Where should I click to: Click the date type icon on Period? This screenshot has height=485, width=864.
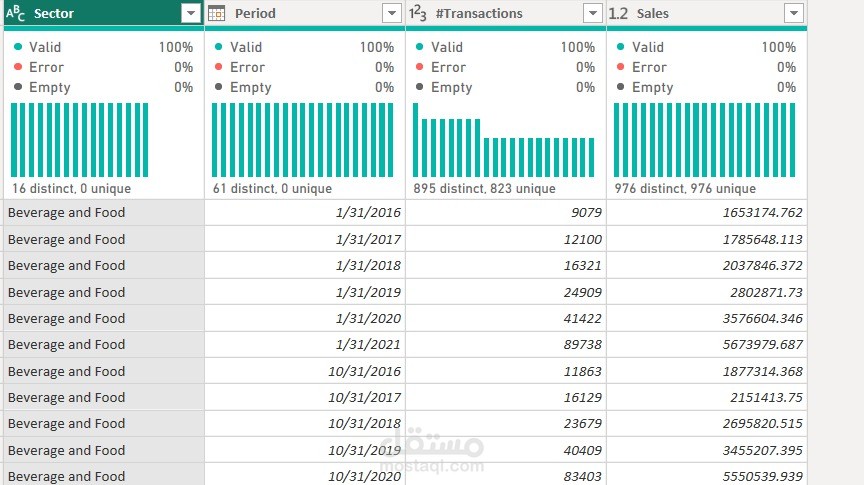pyautogui.click(x=216, y=14)
